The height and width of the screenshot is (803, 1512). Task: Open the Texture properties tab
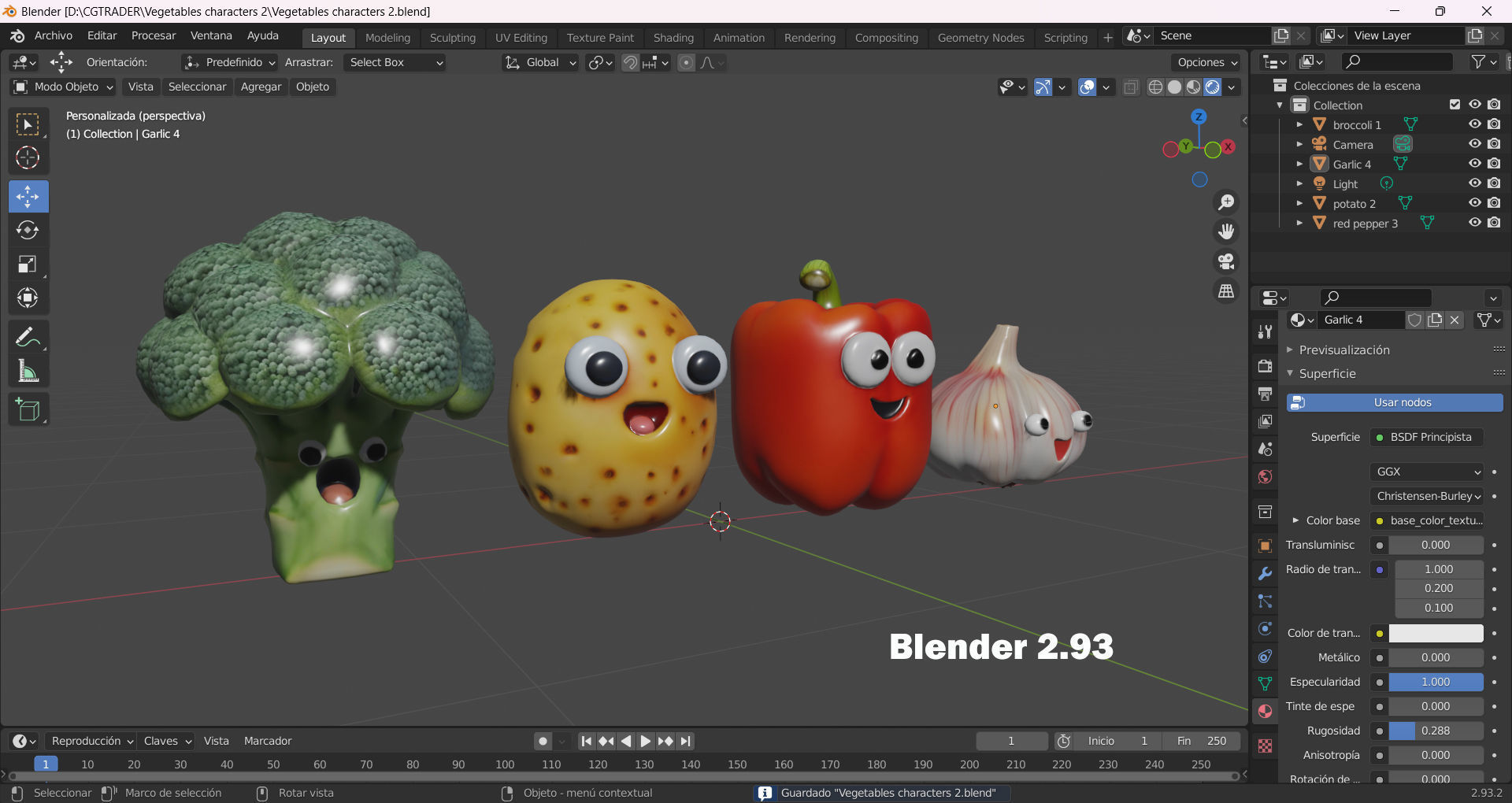(1265, 746)
